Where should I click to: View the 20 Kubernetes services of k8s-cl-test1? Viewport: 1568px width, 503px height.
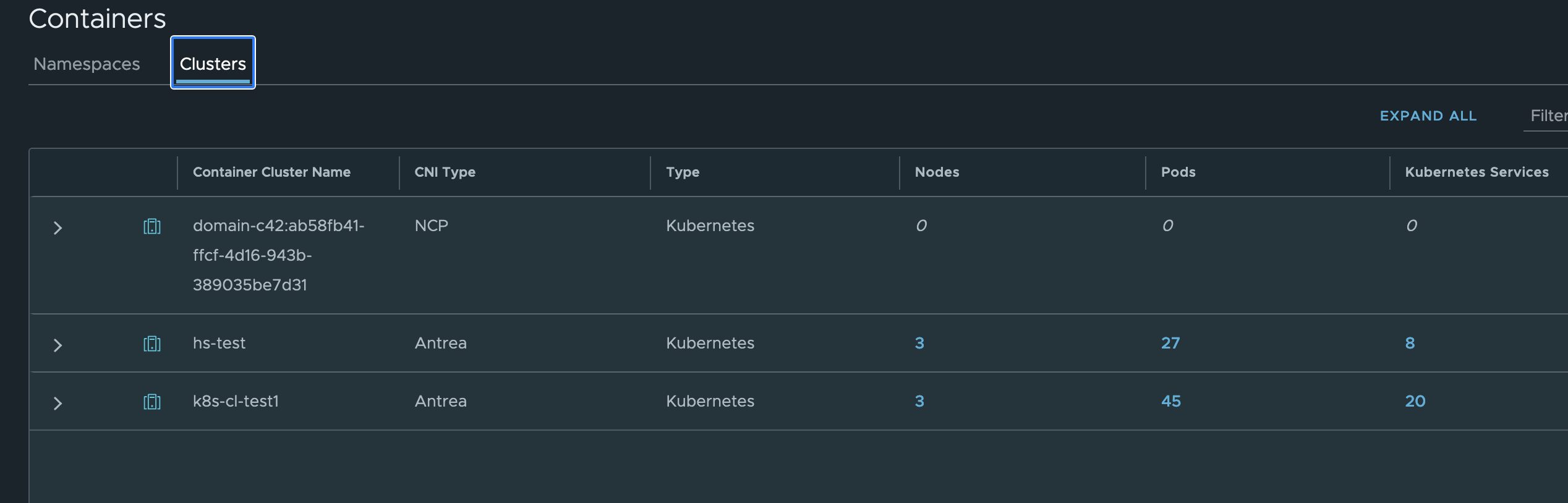[1415, 401]
